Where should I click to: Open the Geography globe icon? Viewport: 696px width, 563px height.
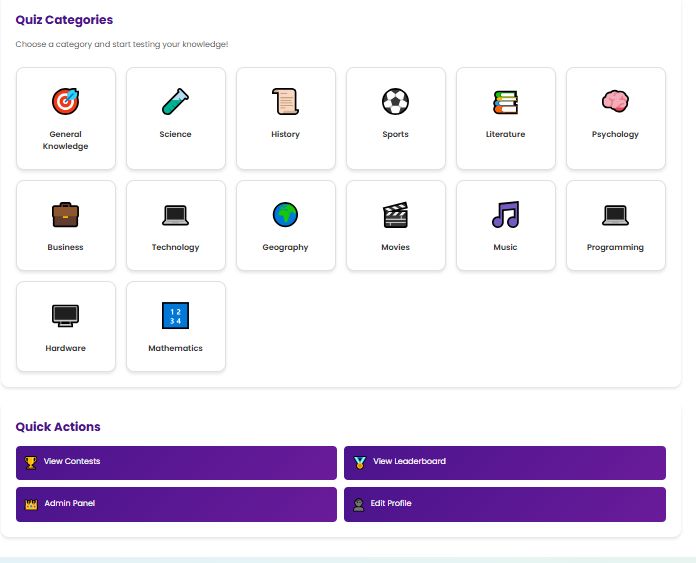click(285, 214)
